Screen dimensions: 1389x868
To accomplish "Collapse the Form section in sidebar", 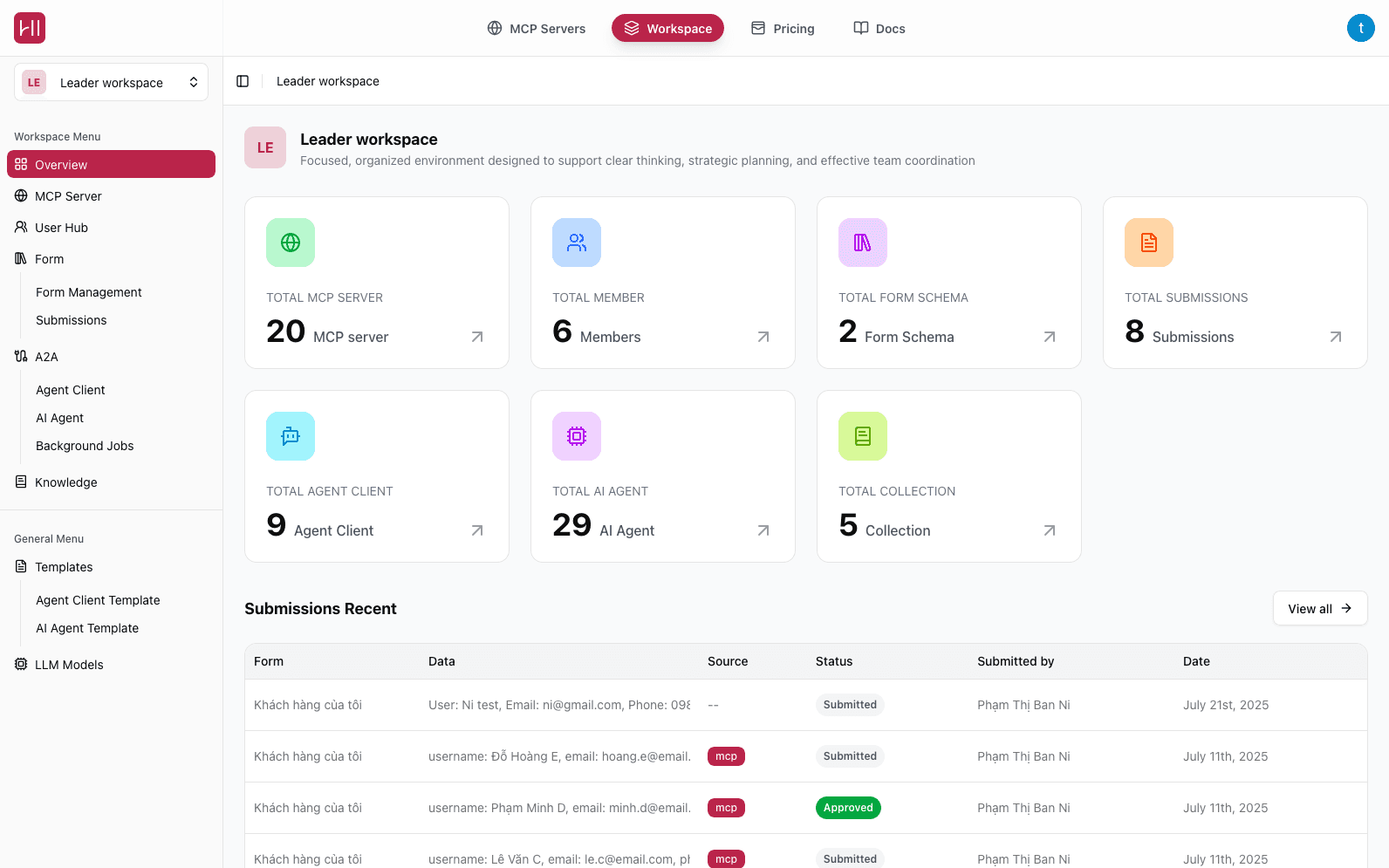I will [x=50, y=259].
